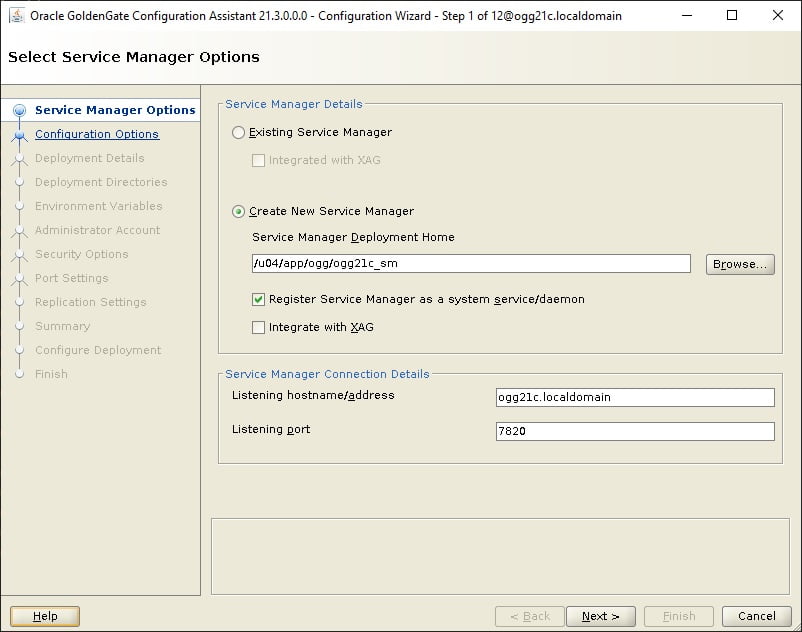Screen dimensions: 802x632
Task: Click the Listening hostname/address input field
Action: [635, 397]
